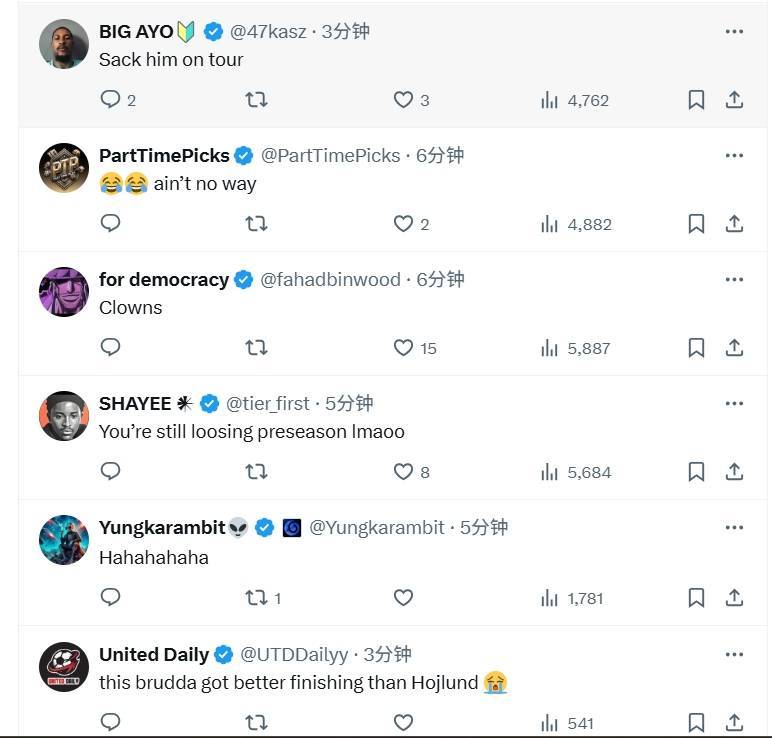
Task: Retweet PartTimePicks' "ain't no way" reply
Action: click(256, 223)
